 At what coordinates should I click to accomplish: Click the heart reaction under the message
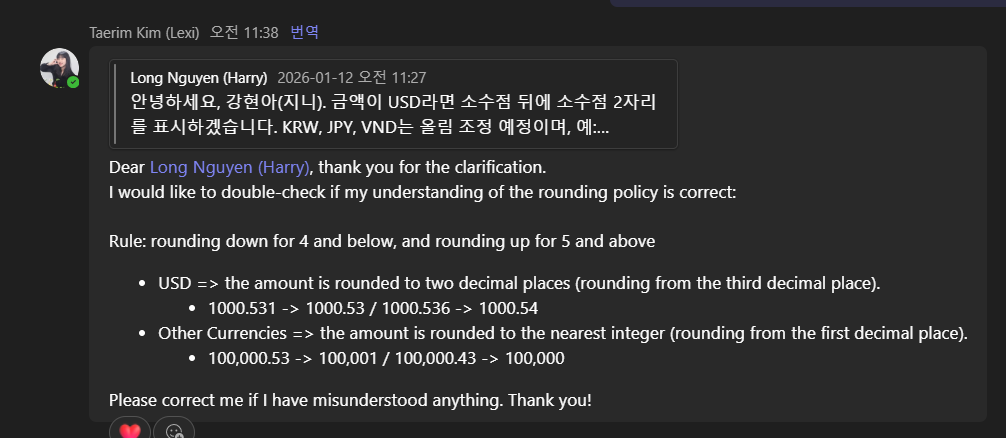(129, 431)
